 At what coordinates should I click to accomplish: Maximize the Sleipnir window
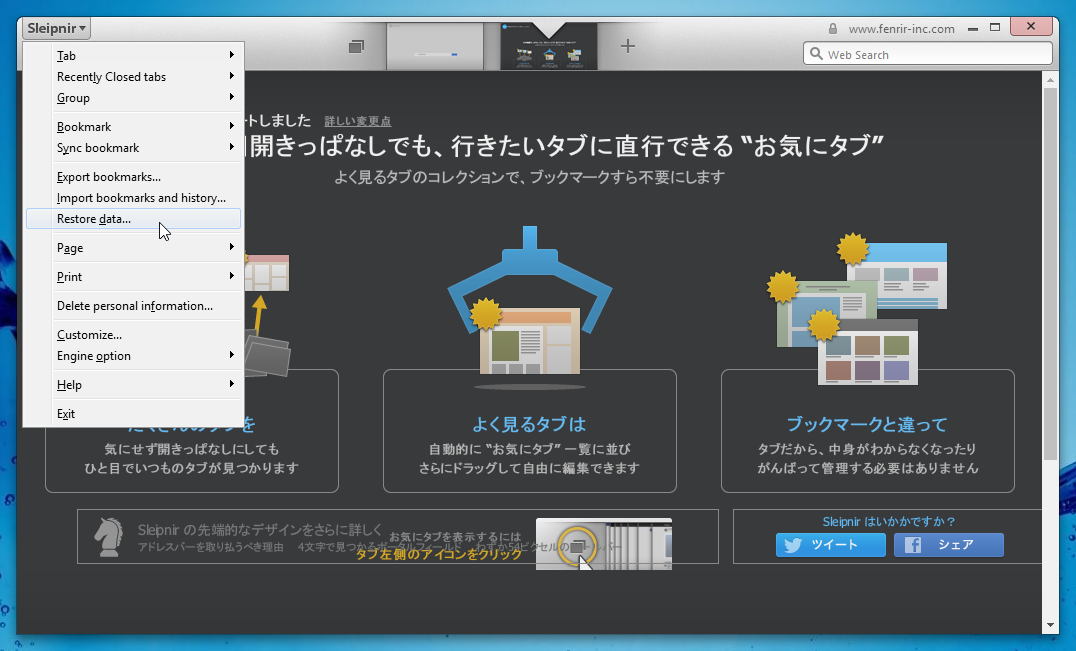[x=995, y=27]
